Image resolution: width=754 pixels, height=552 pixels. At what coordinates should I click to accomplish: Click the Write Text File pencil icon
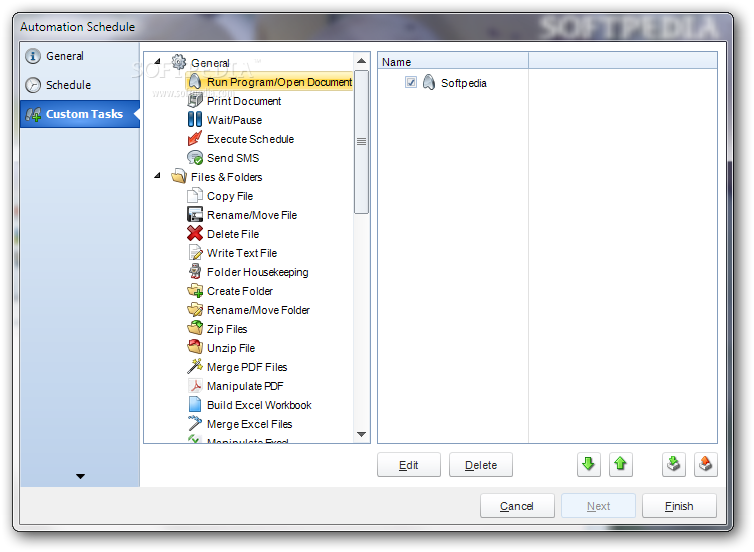(195, 252)
